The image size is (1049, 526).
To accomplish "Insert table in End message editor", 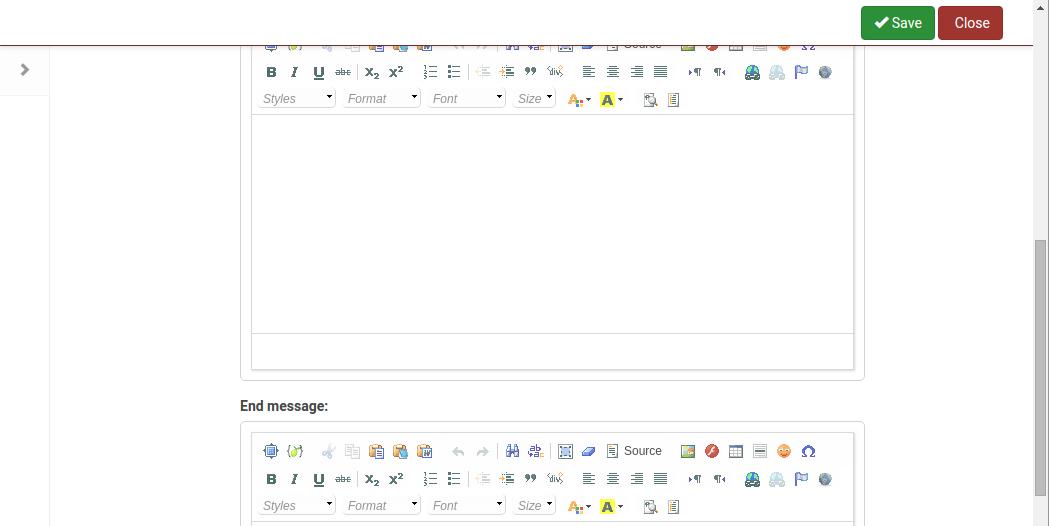I will [736, 451].
